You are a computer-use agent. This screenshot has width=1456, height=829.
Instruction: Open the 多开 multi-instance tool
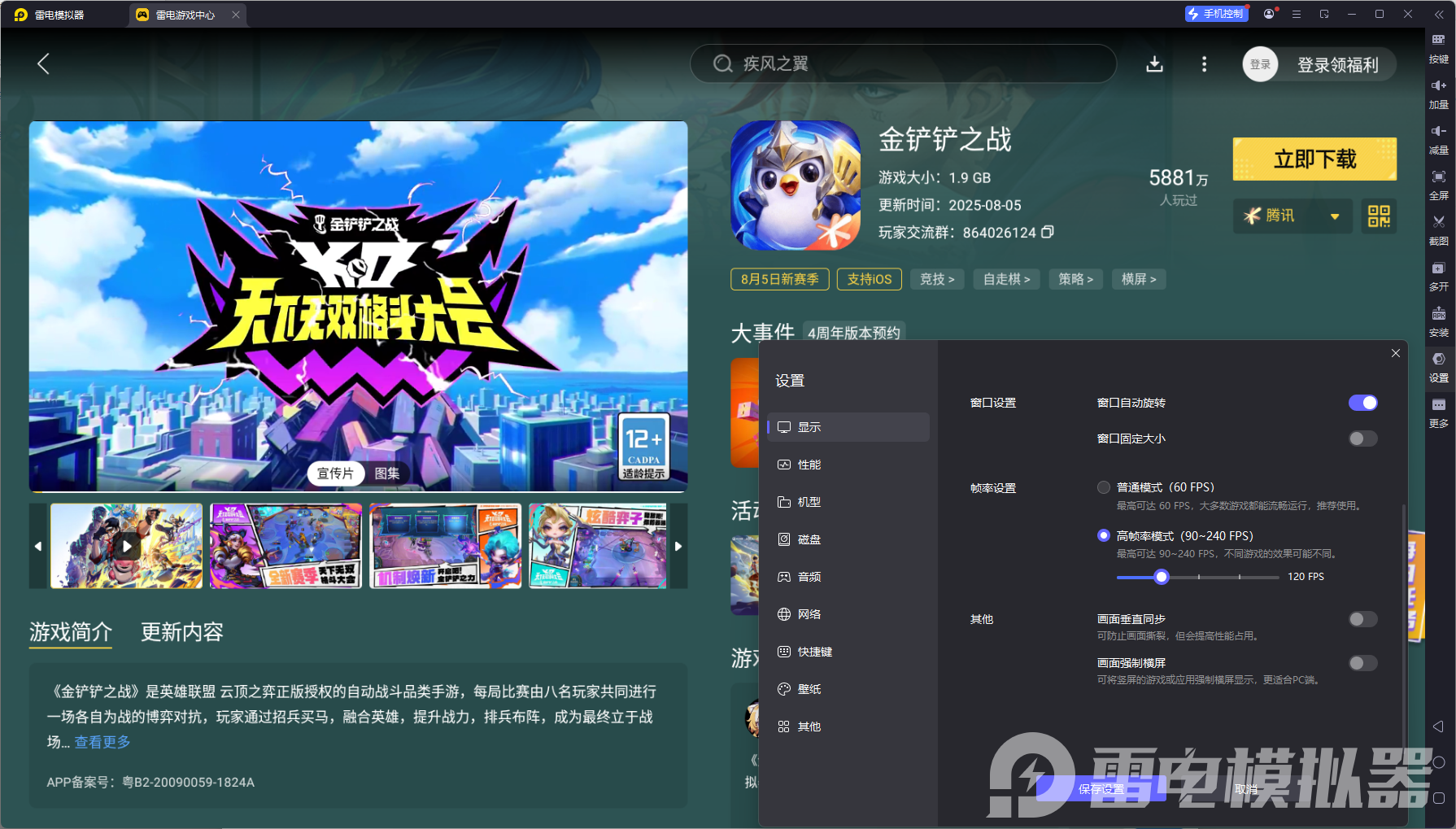(x=1439, y=276)
